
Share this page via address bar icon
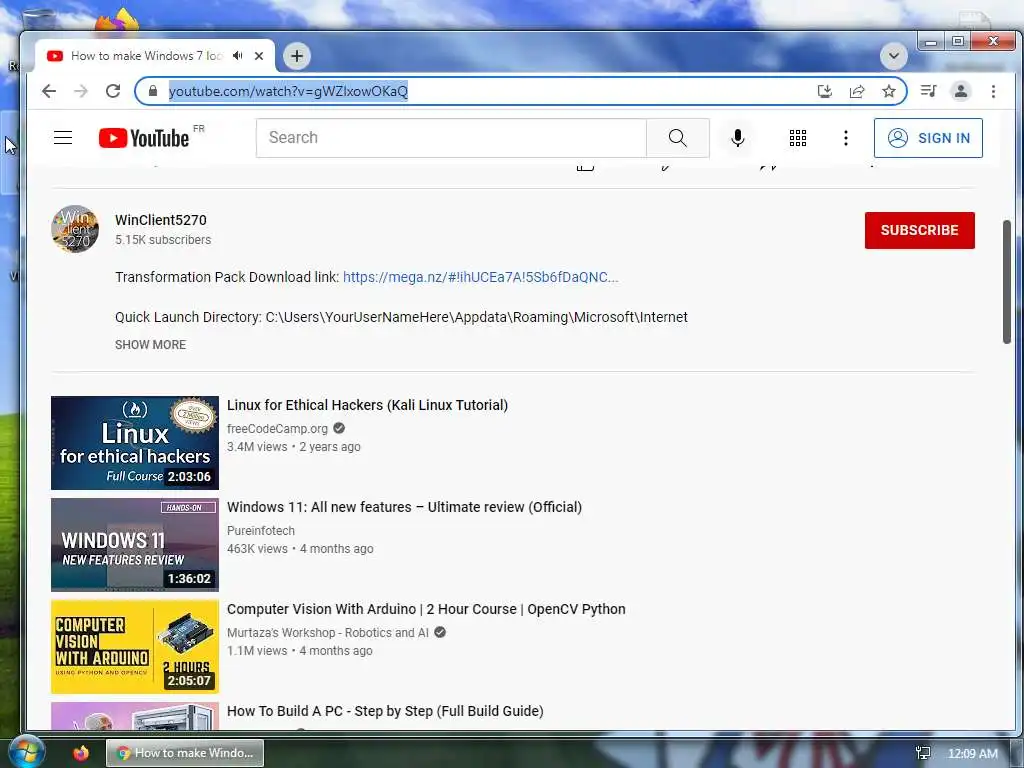pyautogui.click(x=857, y=91)
